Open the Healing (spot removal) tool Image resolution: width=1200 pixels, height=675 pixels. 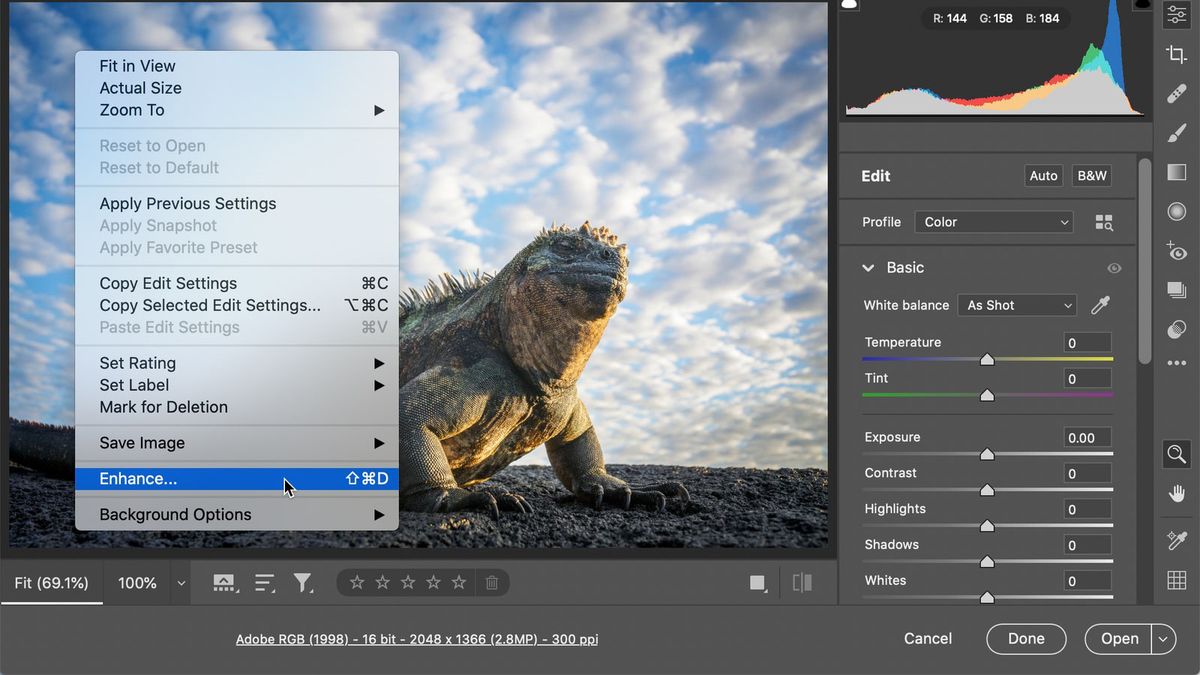[1176, 93]
